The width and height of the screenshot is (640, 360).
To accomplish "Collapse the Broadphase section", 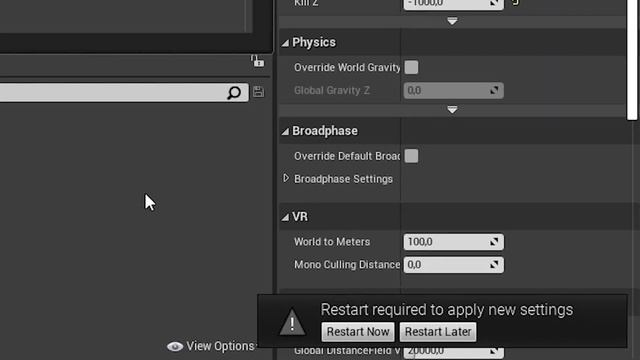I will click(x=285, y=131).
